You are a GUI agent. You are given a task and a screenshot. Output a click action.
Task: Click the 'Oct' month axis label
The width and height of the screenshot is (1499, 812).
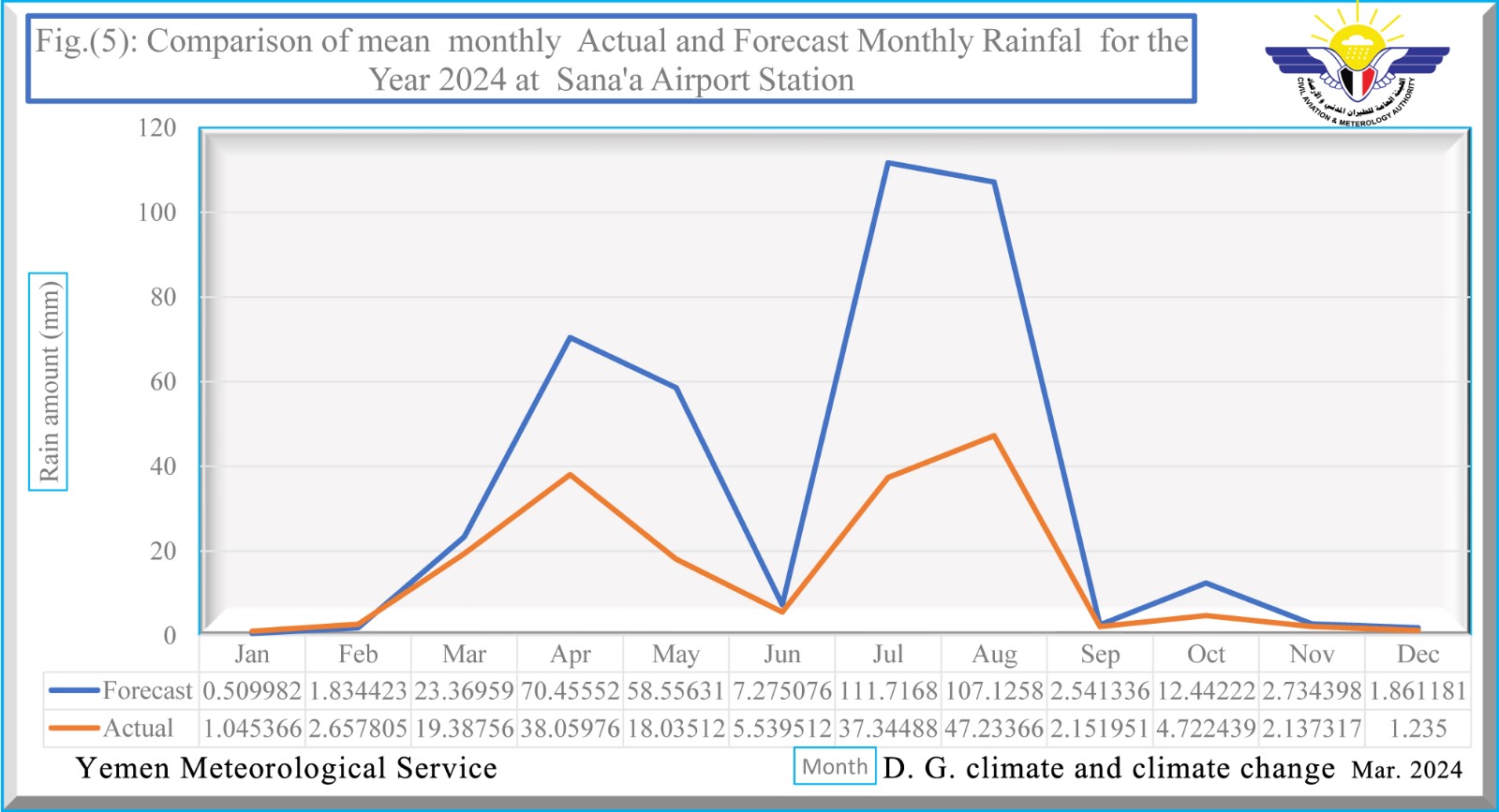coord(1206,654)
